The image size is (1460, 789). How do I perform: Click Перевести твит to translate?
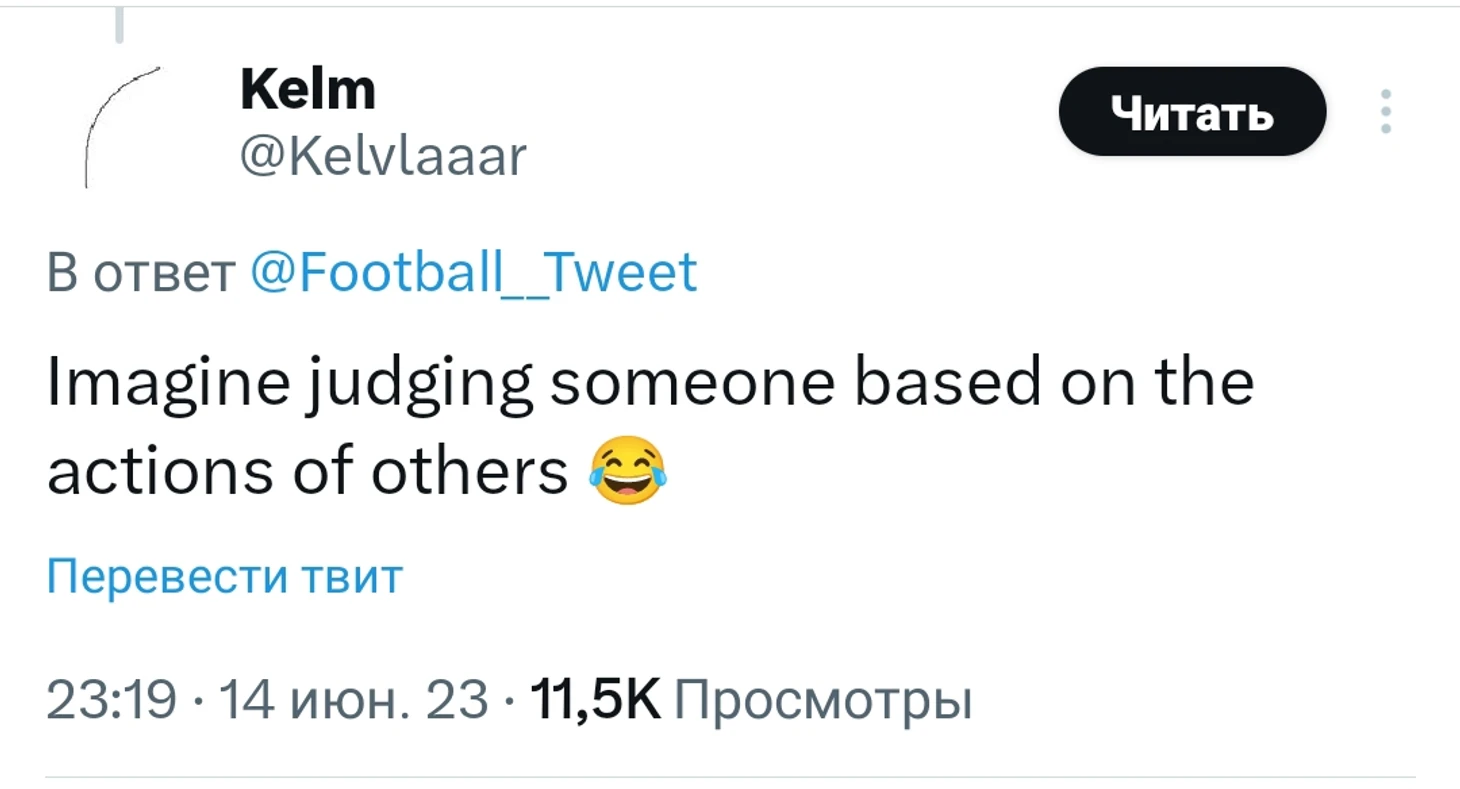point(225,578)
